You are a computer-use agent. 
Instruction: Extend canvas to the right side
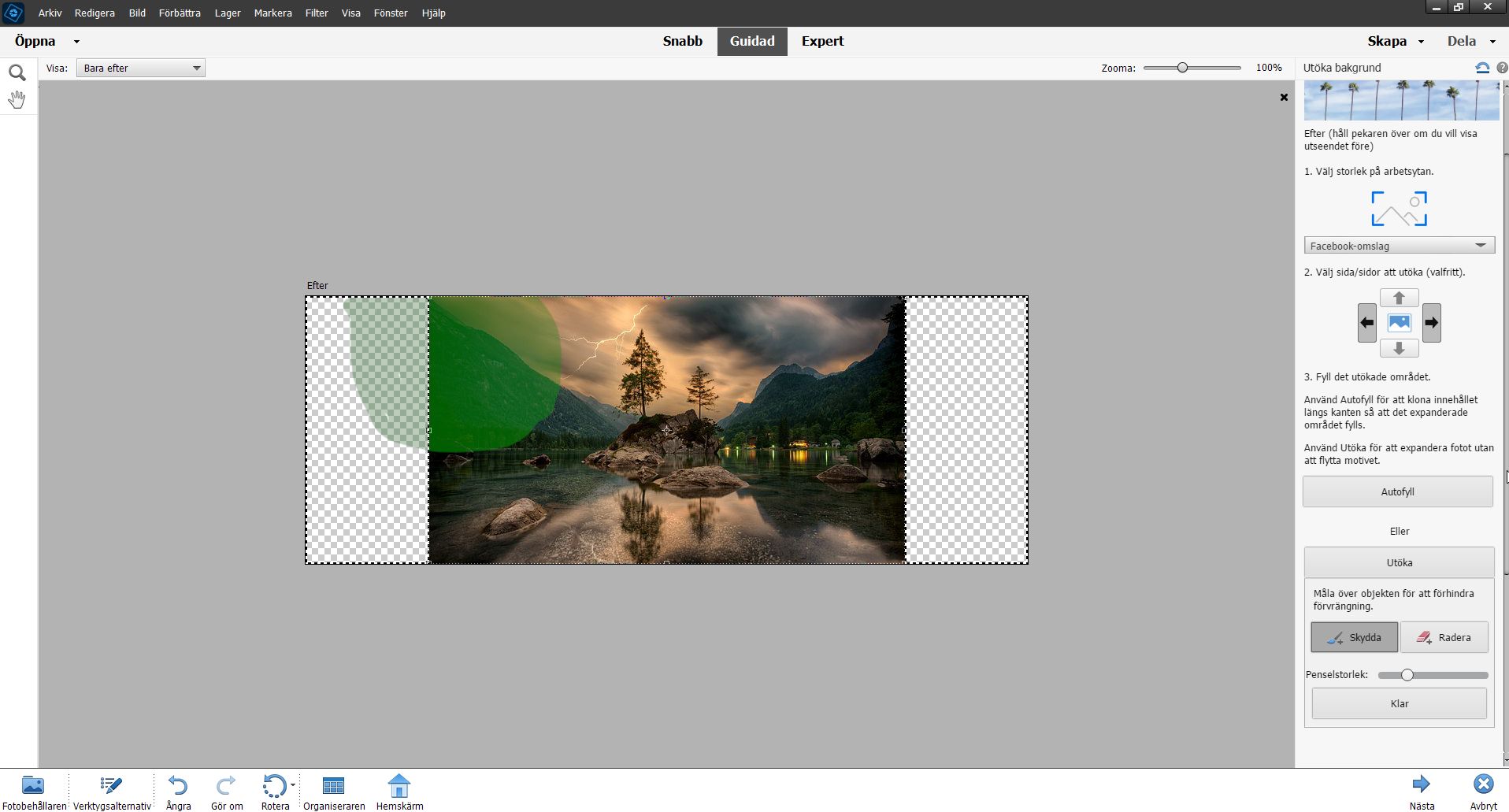pos(1432,323)
